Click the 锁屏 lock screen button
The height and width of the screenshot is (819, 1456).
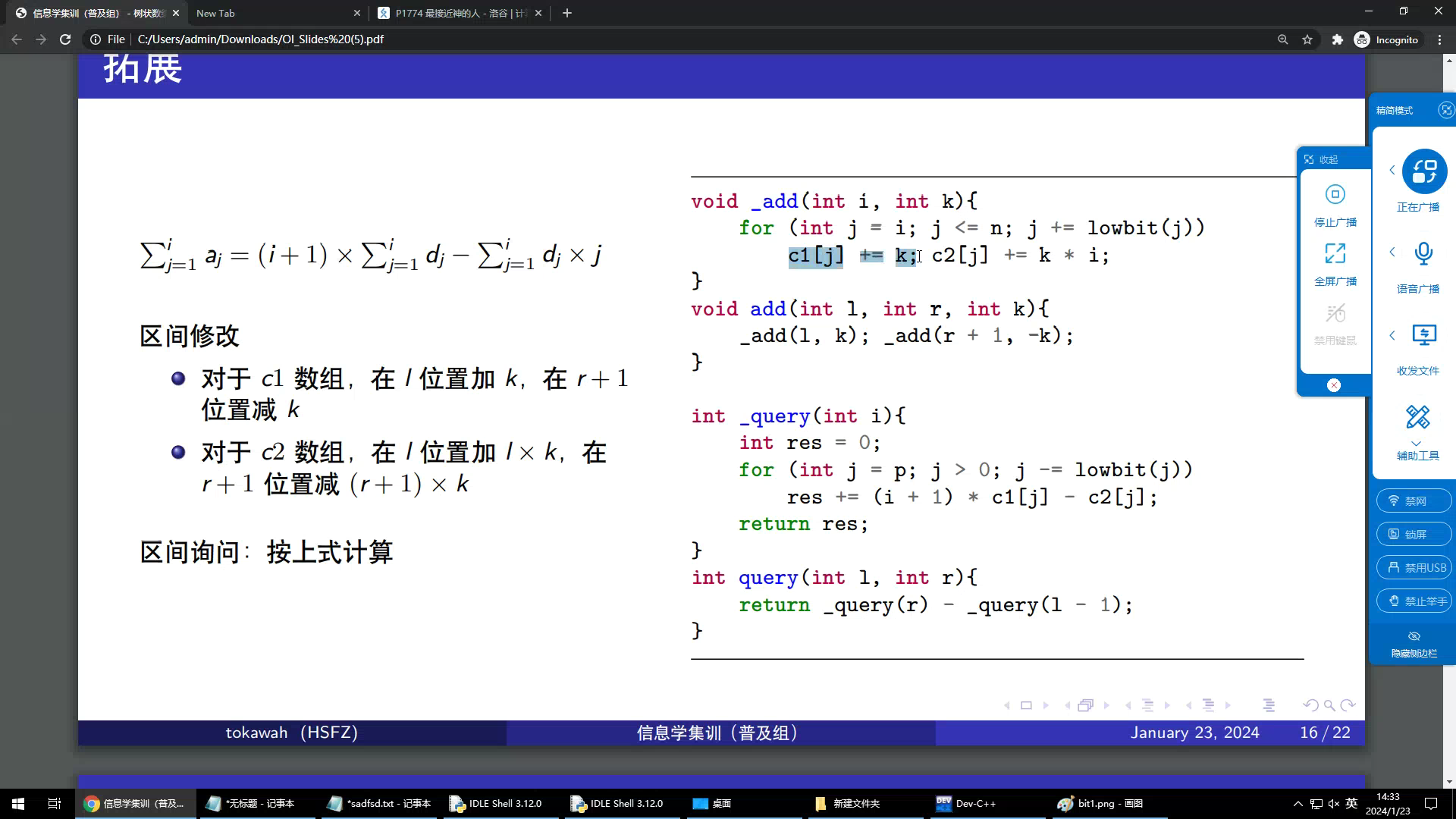tap(1414, 534)
